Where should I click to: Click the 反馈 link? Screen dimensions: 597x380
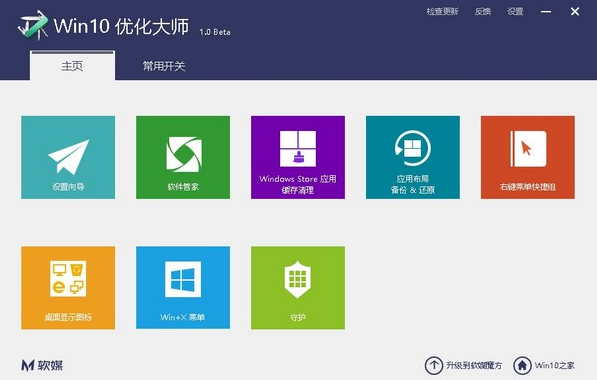coord(483,11)
